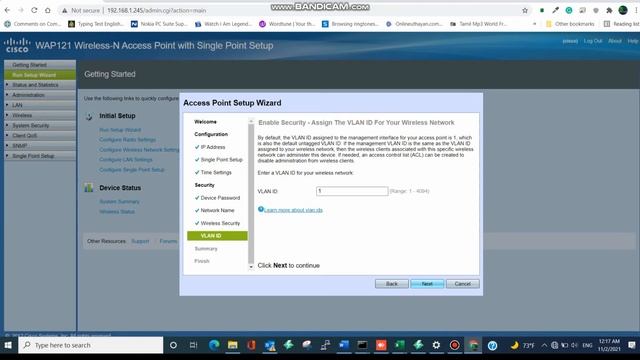The width and height of the screenshot is (640, 360).
Task: Click the Device Status chart icon
Action: click(89, 188)
